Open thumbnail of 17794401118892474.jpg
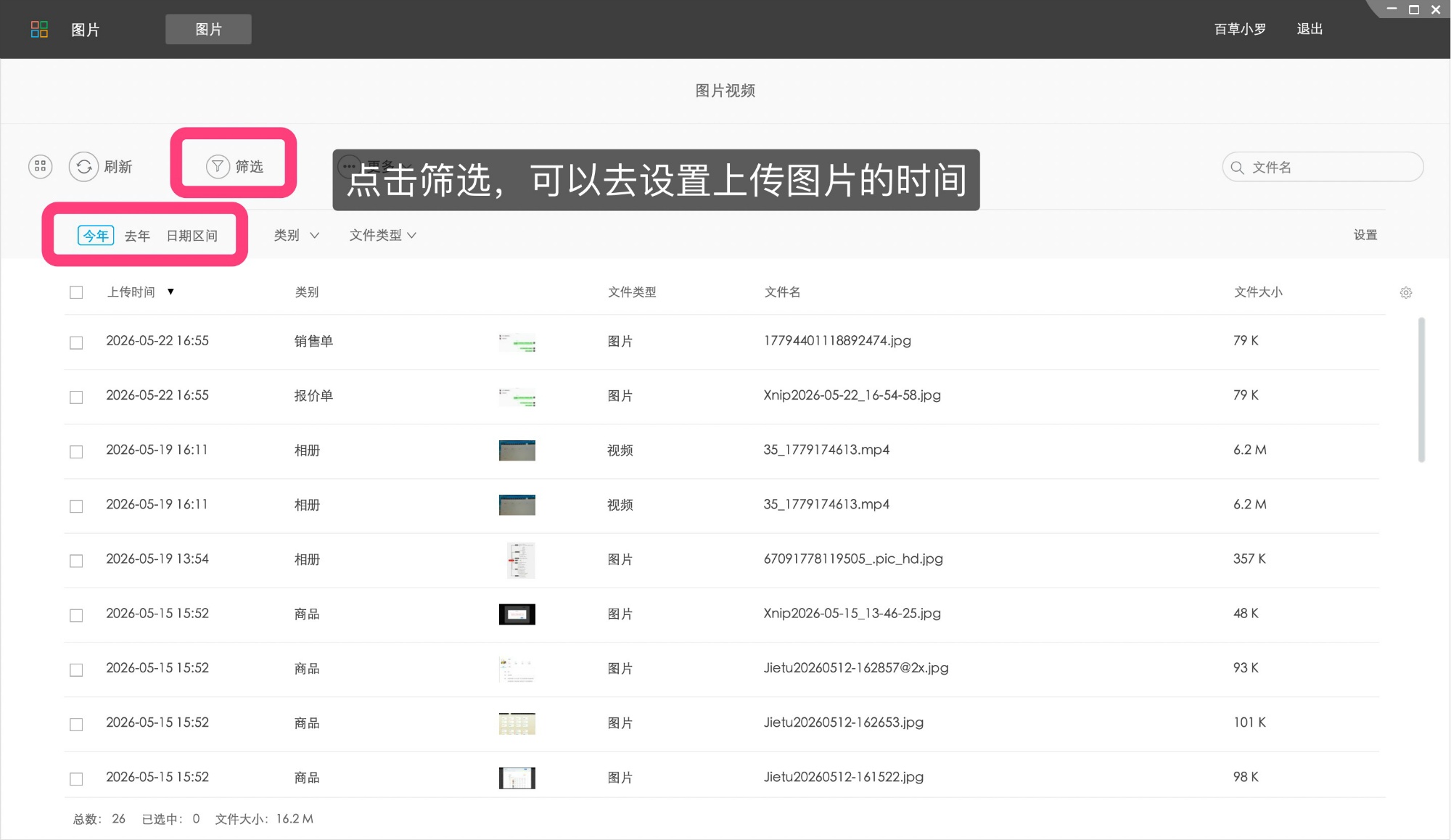 coord(517,342)
